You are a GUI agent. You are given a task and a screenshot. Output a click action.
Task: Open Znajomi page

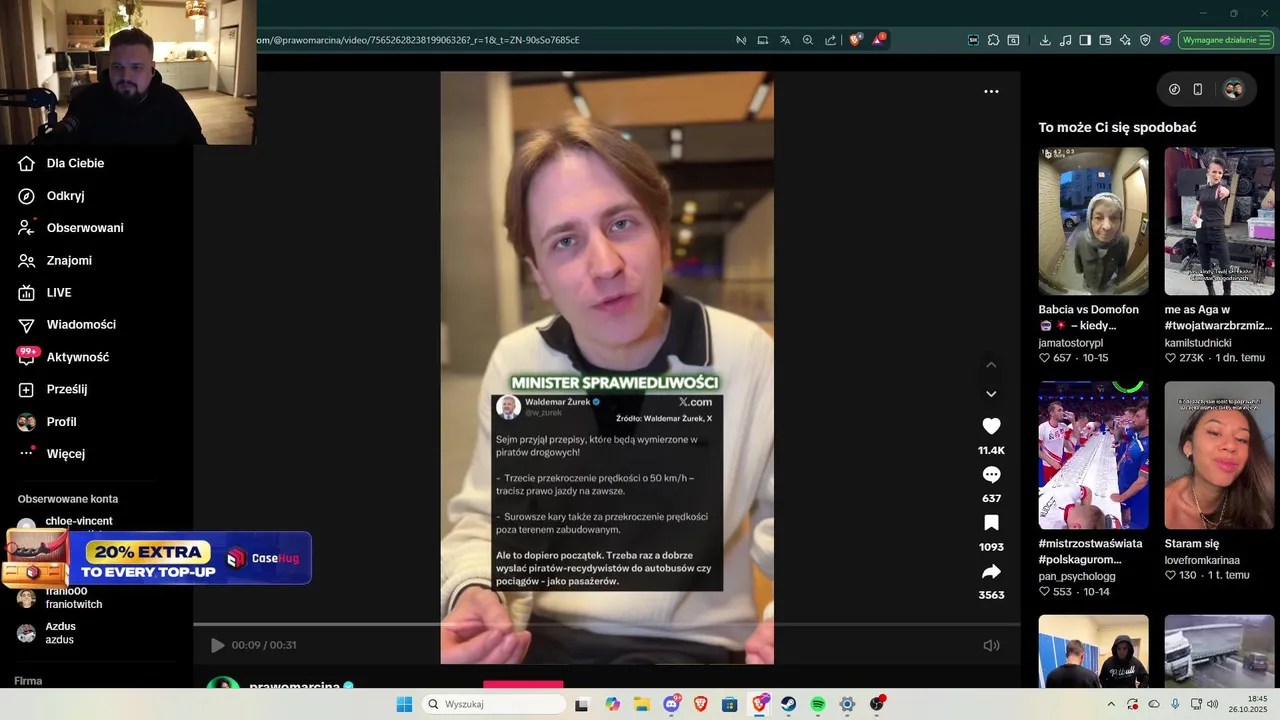tap(69, 260)
